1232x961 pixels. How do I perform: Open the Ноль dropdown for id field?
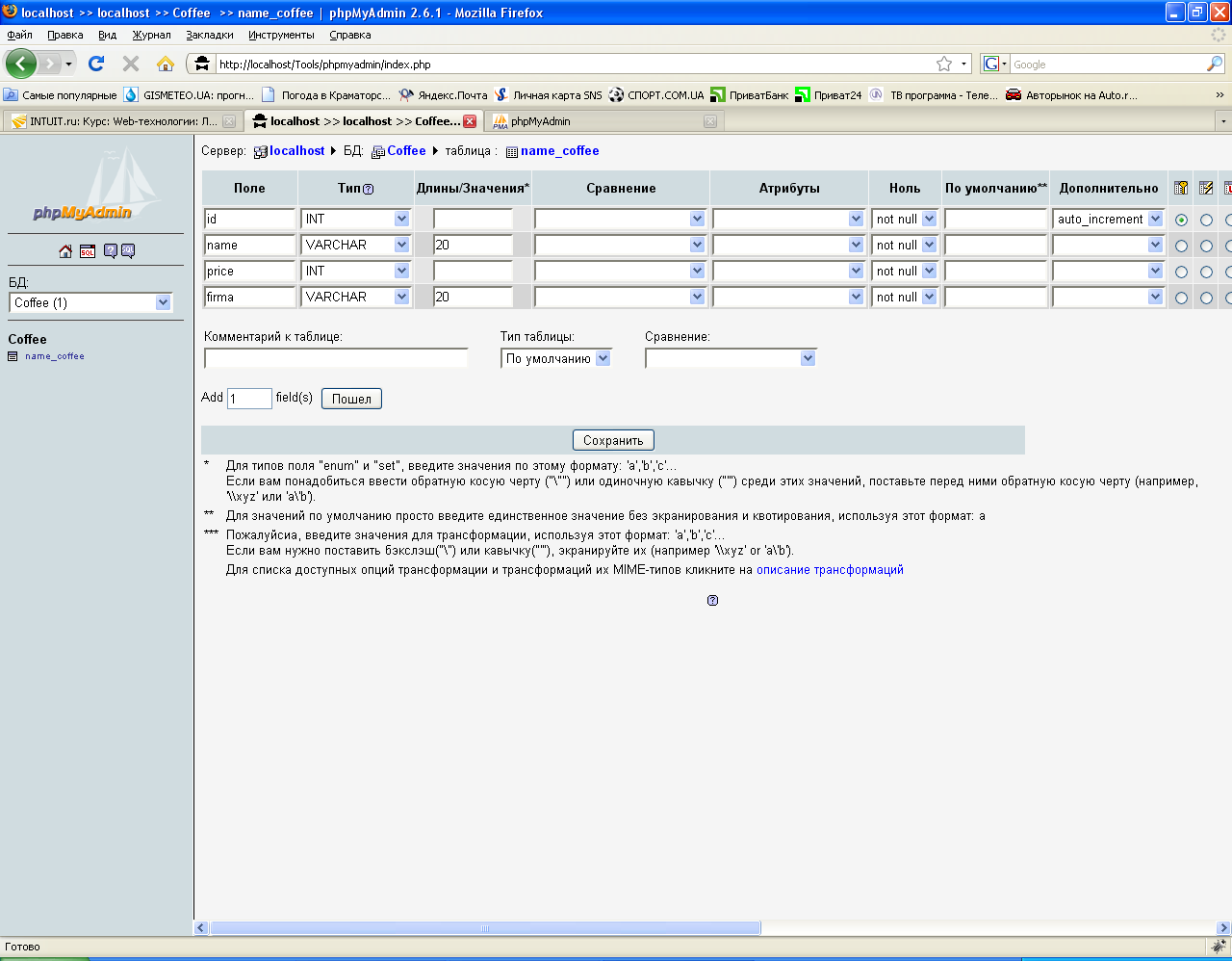(x=905, y=219)
